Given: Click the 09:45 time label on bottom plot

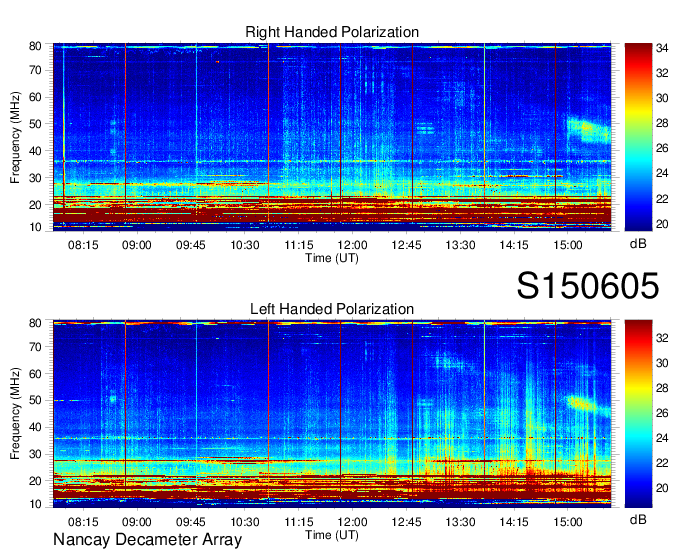Looking at the screenshot, I should pos(190,522).
